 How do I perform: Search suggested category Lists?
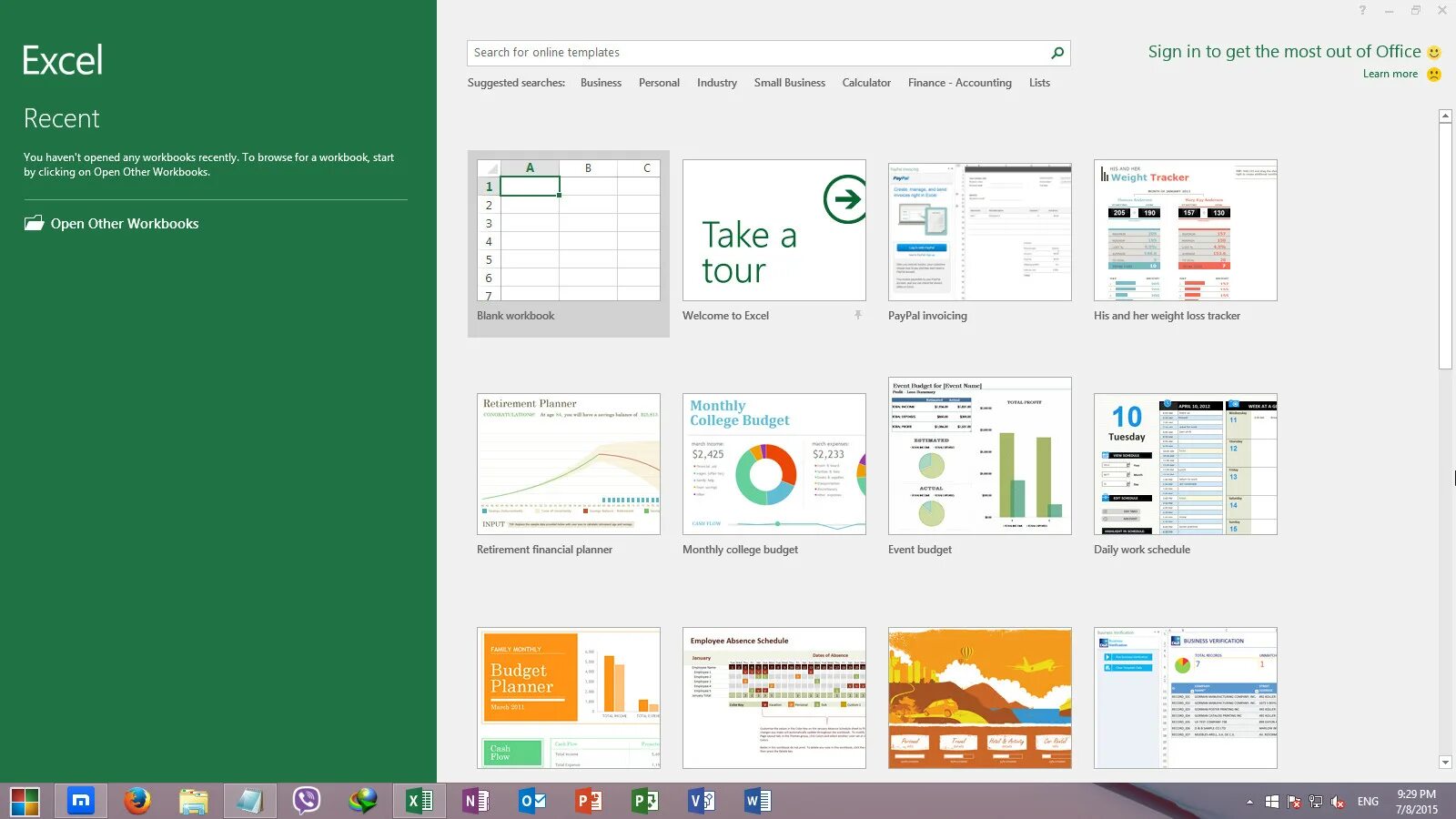tap(1039, 83)
